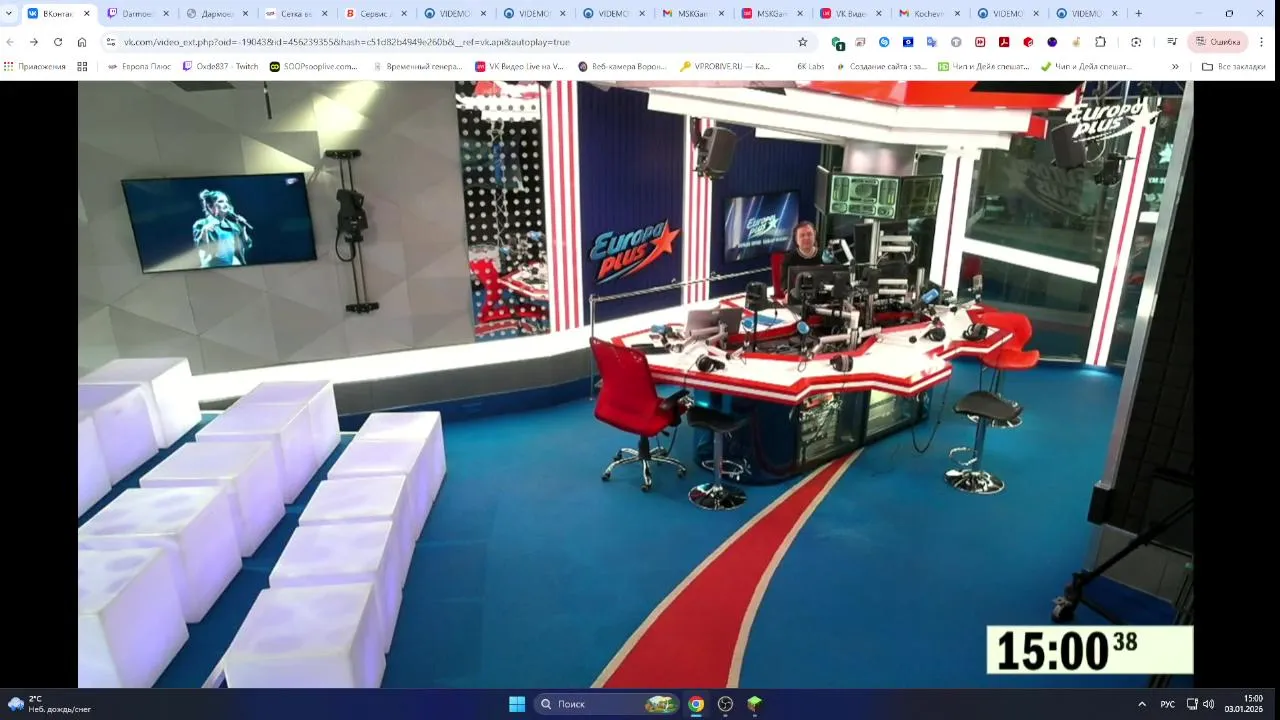This screenshot has height=720, width=1280.
Task: Bookmark this page with the star
Action: 802,42
